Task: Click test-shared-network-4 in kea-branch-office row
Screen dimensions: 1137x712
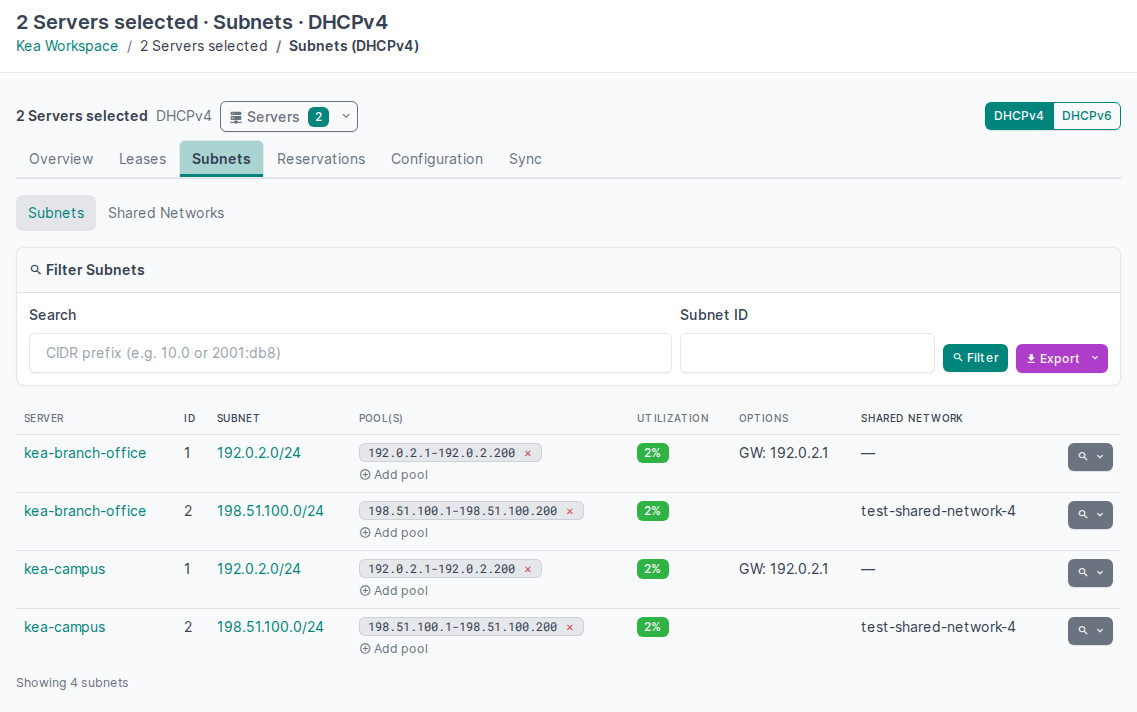Action: [x=938, y=511]
